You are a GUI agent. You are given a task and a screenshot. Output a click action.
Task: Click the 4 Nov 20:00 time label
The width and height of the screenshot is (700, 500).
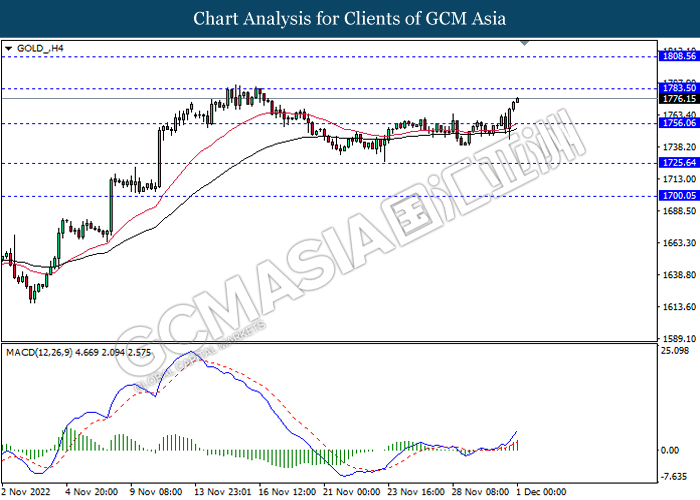point(92,492)
